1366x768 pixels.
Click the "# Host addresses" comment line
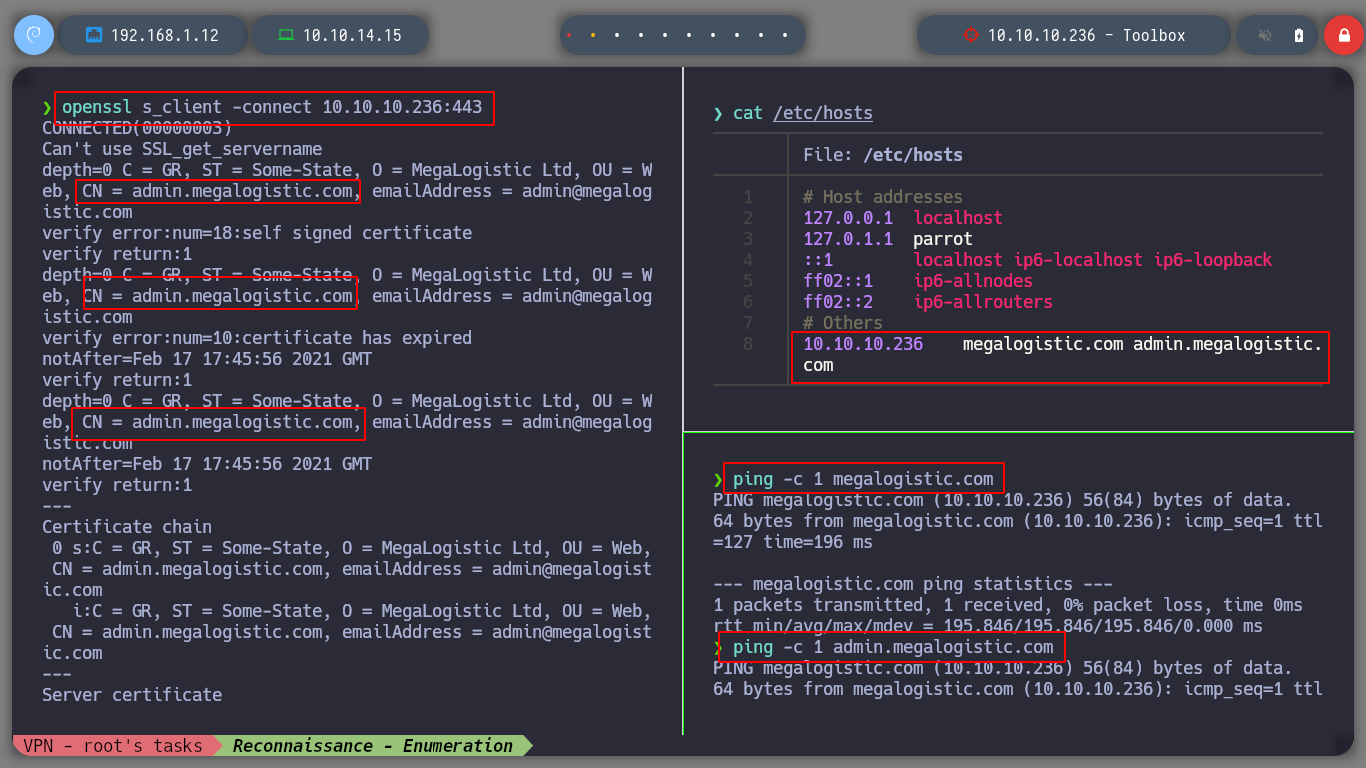883,197
